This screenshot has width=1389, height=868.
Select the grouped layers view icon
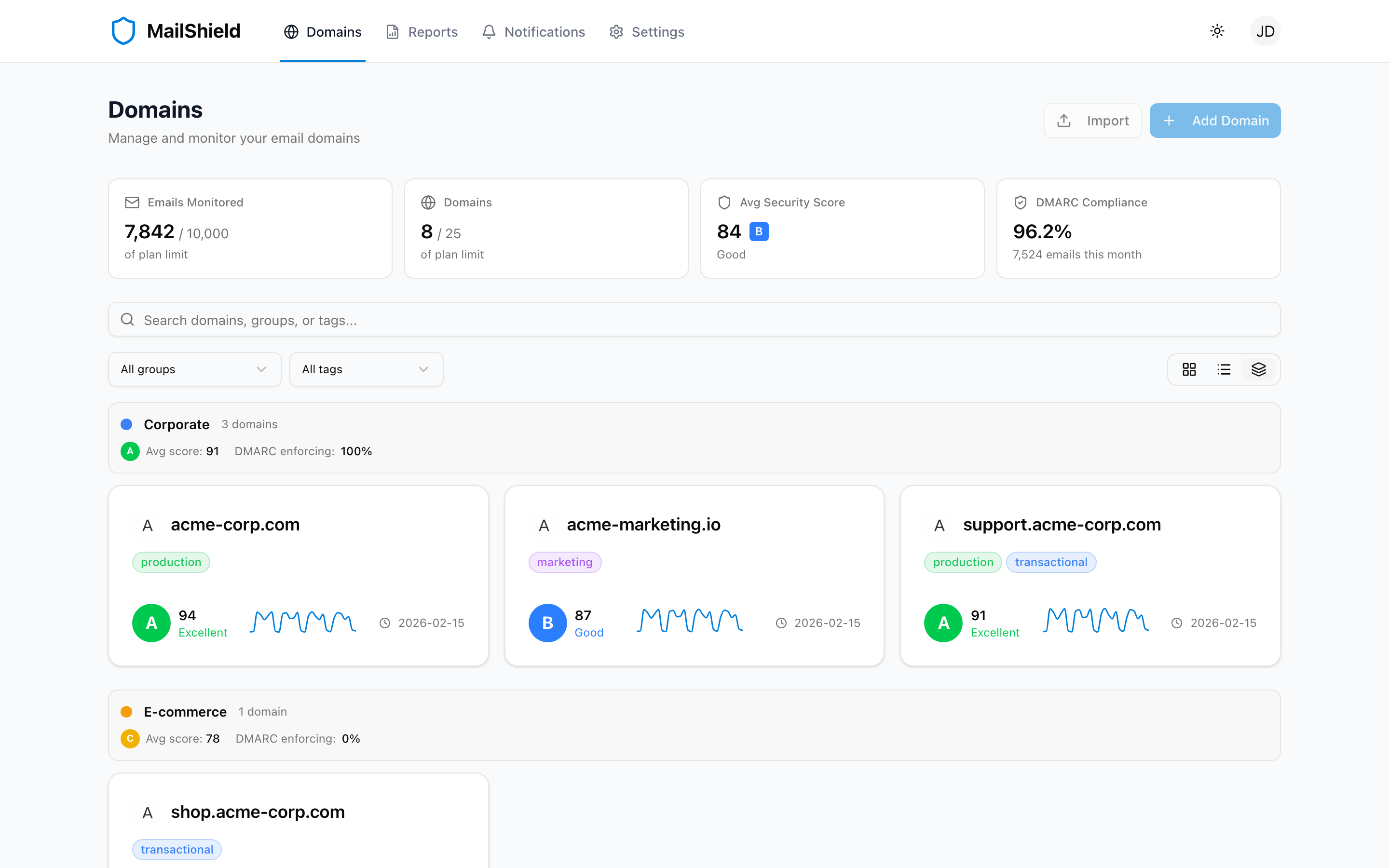1258,369
